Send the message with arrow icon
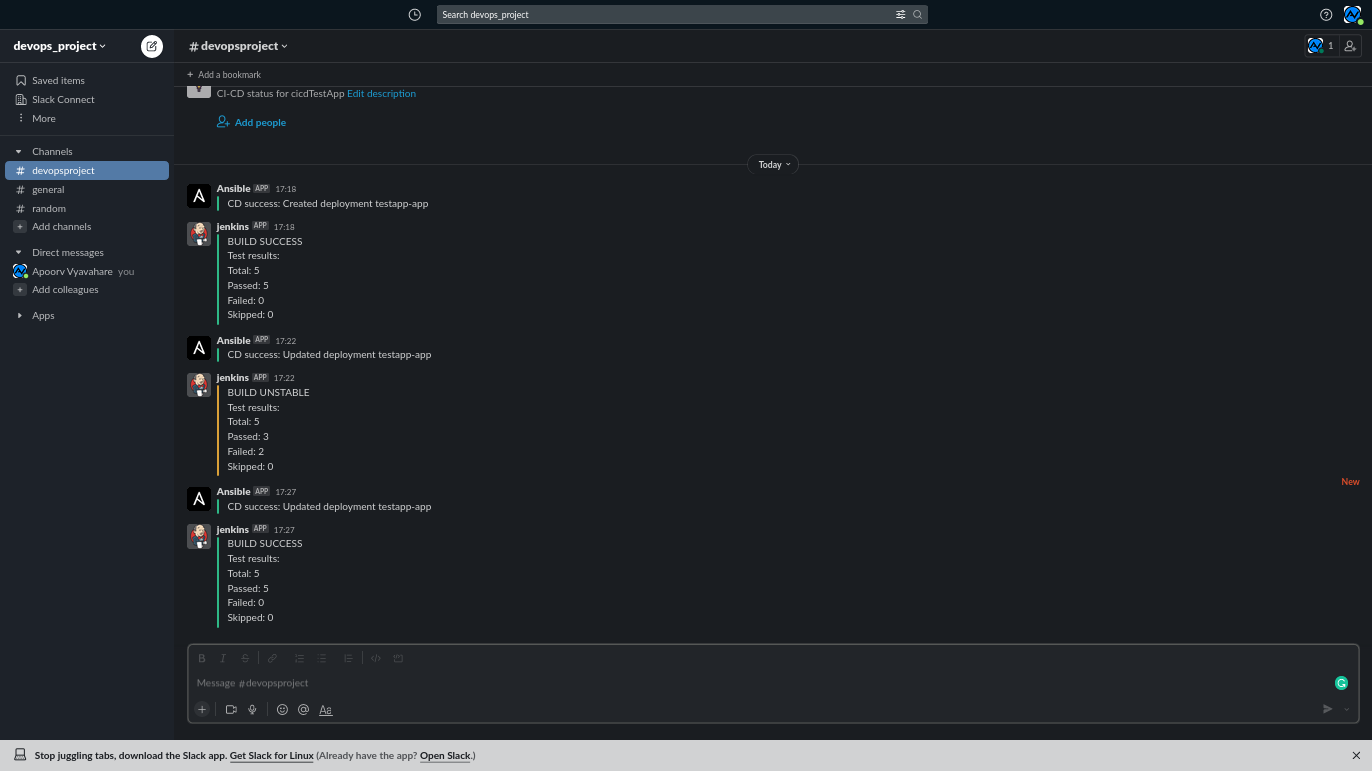1372x771 pixels. click(x=1328, y=709)
